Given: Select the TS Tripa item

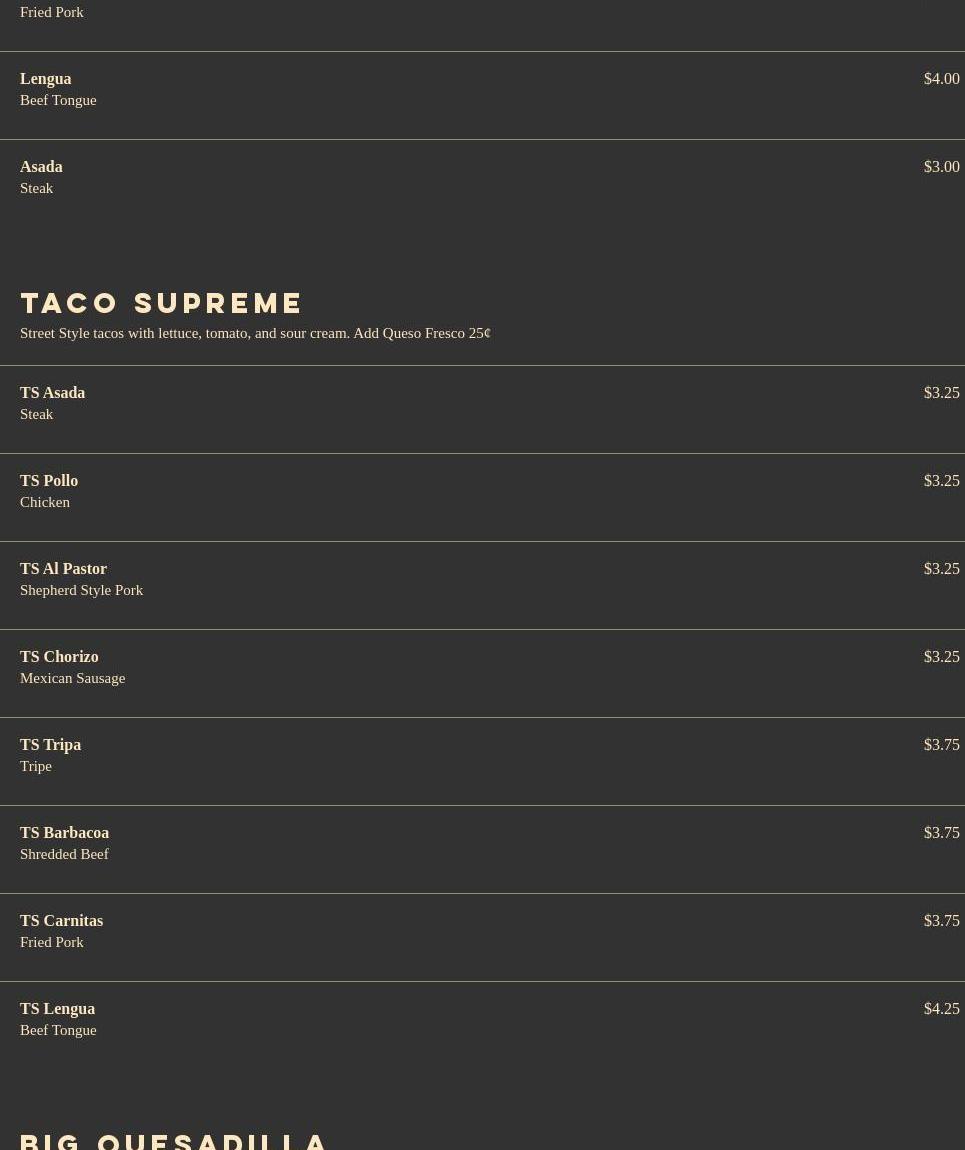Looking at the screenshot, I should (x=482, y=761).
